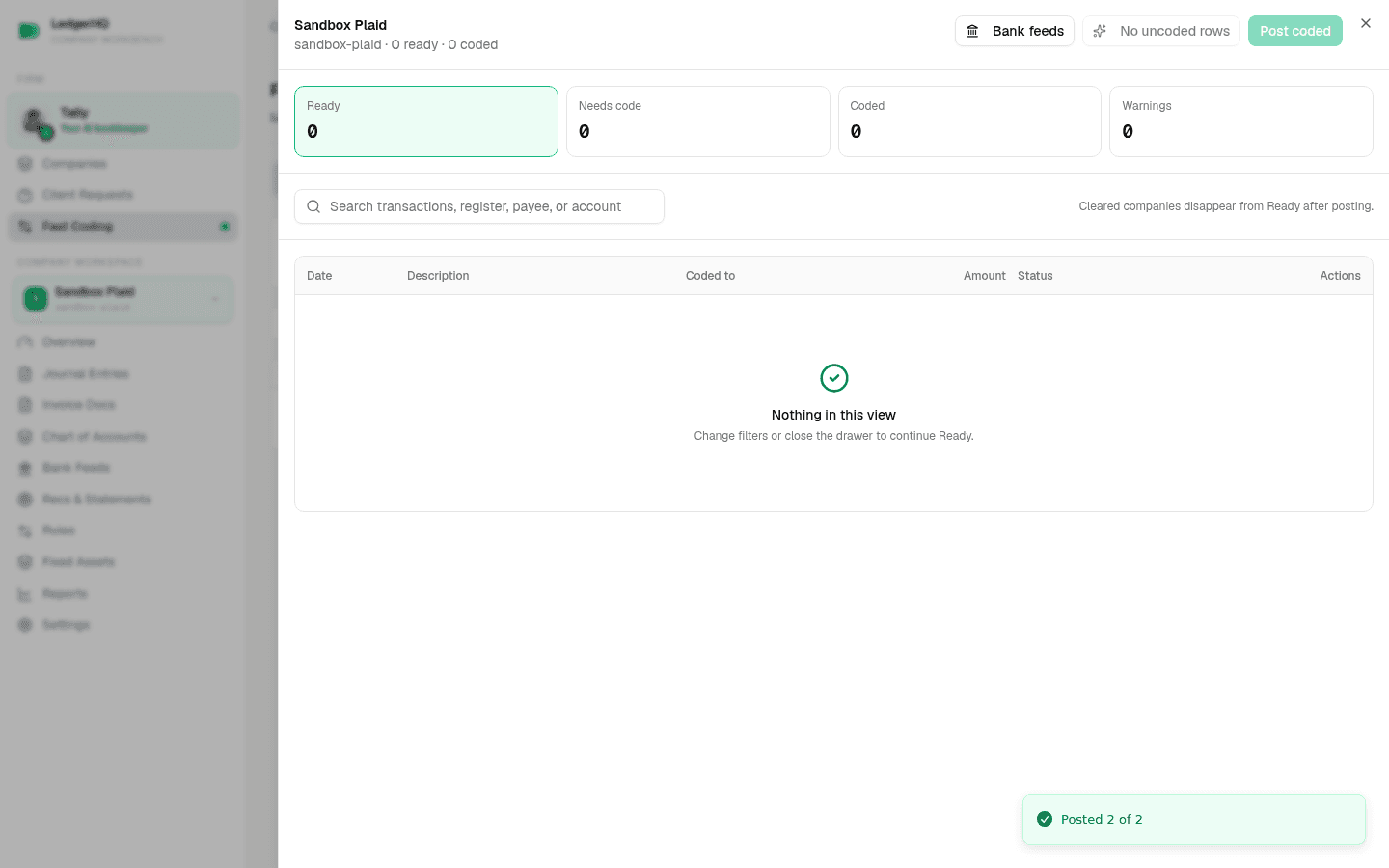The width and height of the screenshot is (1389, 868).
Task: Click the green check icon in the toast
Action: (1045, 819)
